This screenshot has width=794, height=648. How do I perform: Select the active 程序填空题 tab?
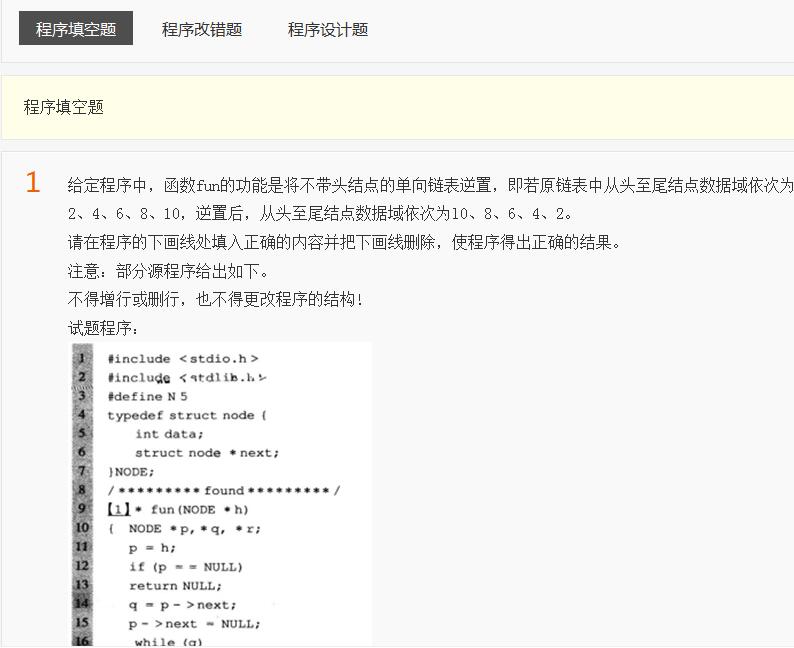pyautogui.click(x=76, y=29)
